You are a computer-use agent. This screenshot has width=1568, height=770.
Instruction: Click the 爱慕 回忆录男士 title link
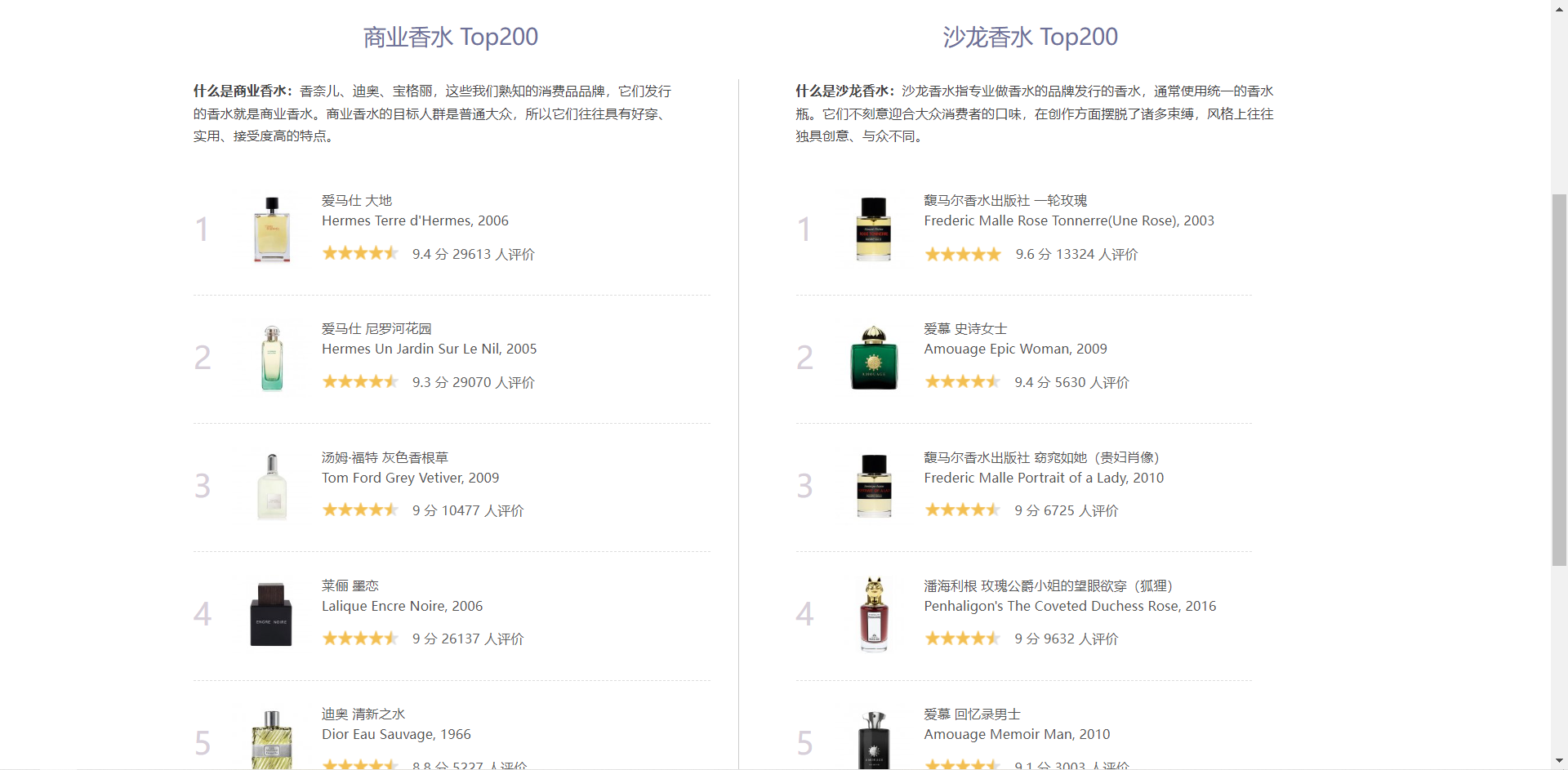tap(972, 714)
